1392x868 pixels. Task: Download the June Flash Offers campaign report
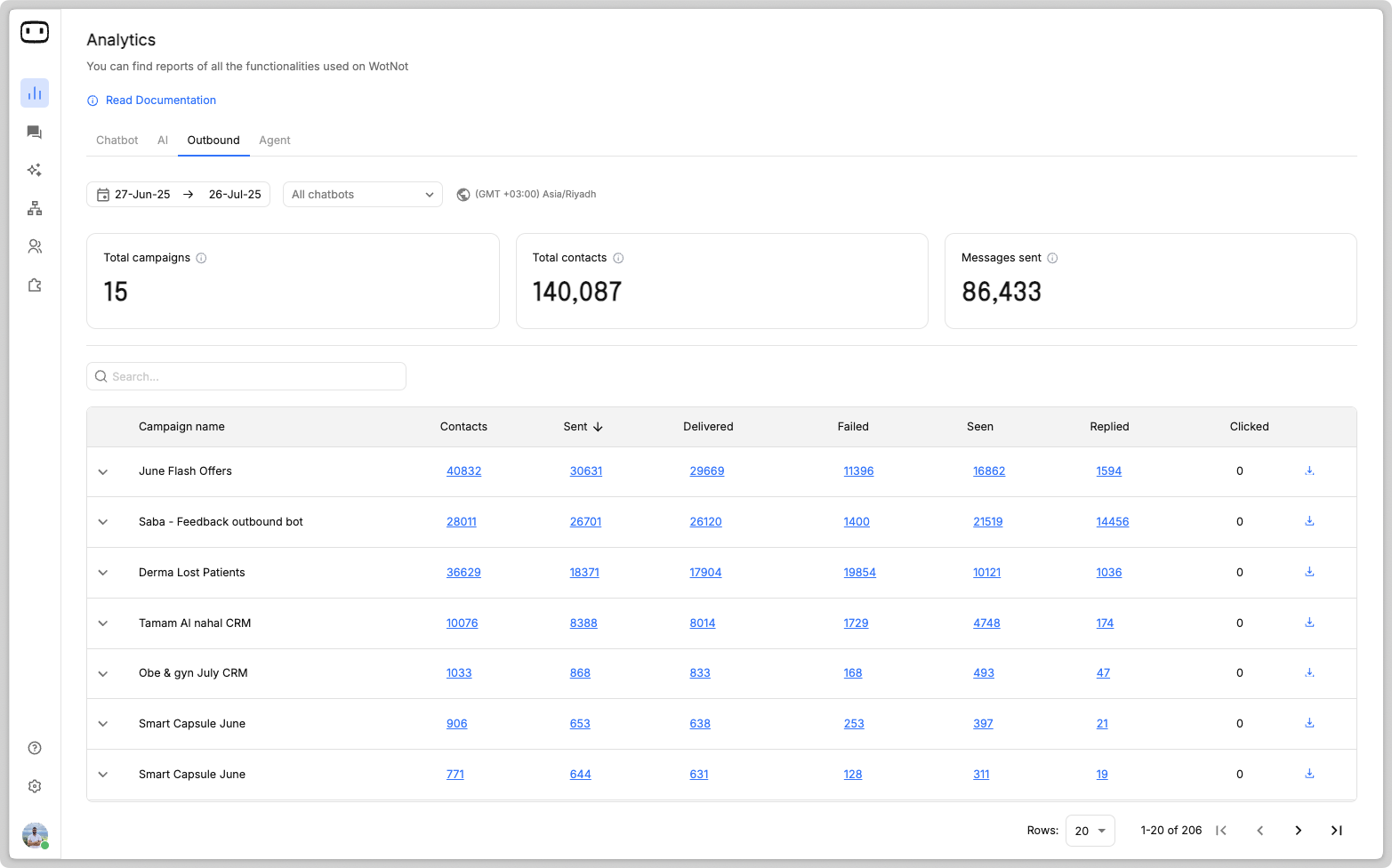[x=1309, y=470]
